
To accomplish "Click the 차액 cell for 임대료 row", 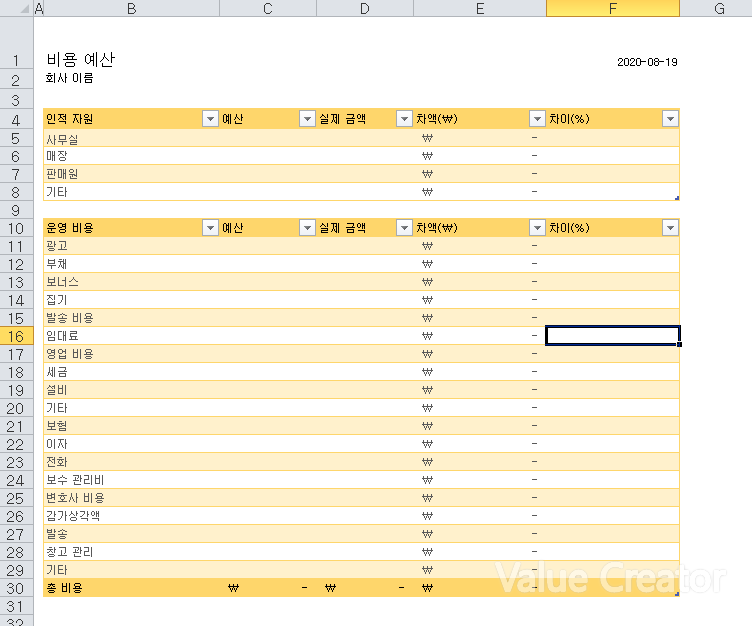I will point(480,336).
